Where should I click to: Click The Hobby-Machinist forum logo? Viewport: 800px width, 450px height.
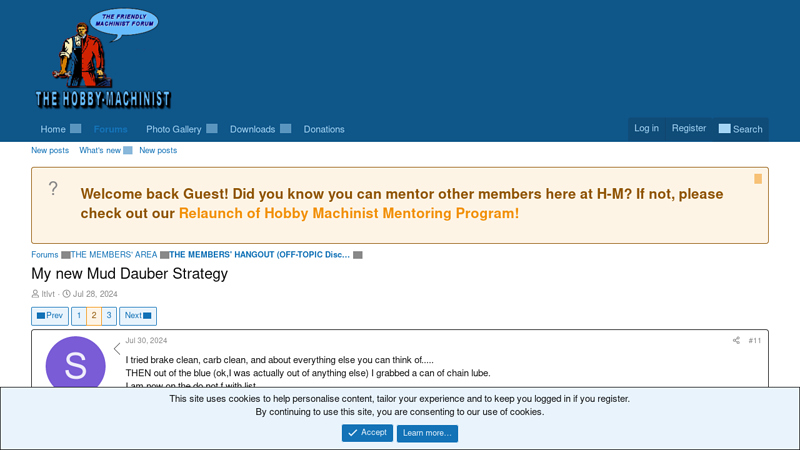tap(103, 59)
